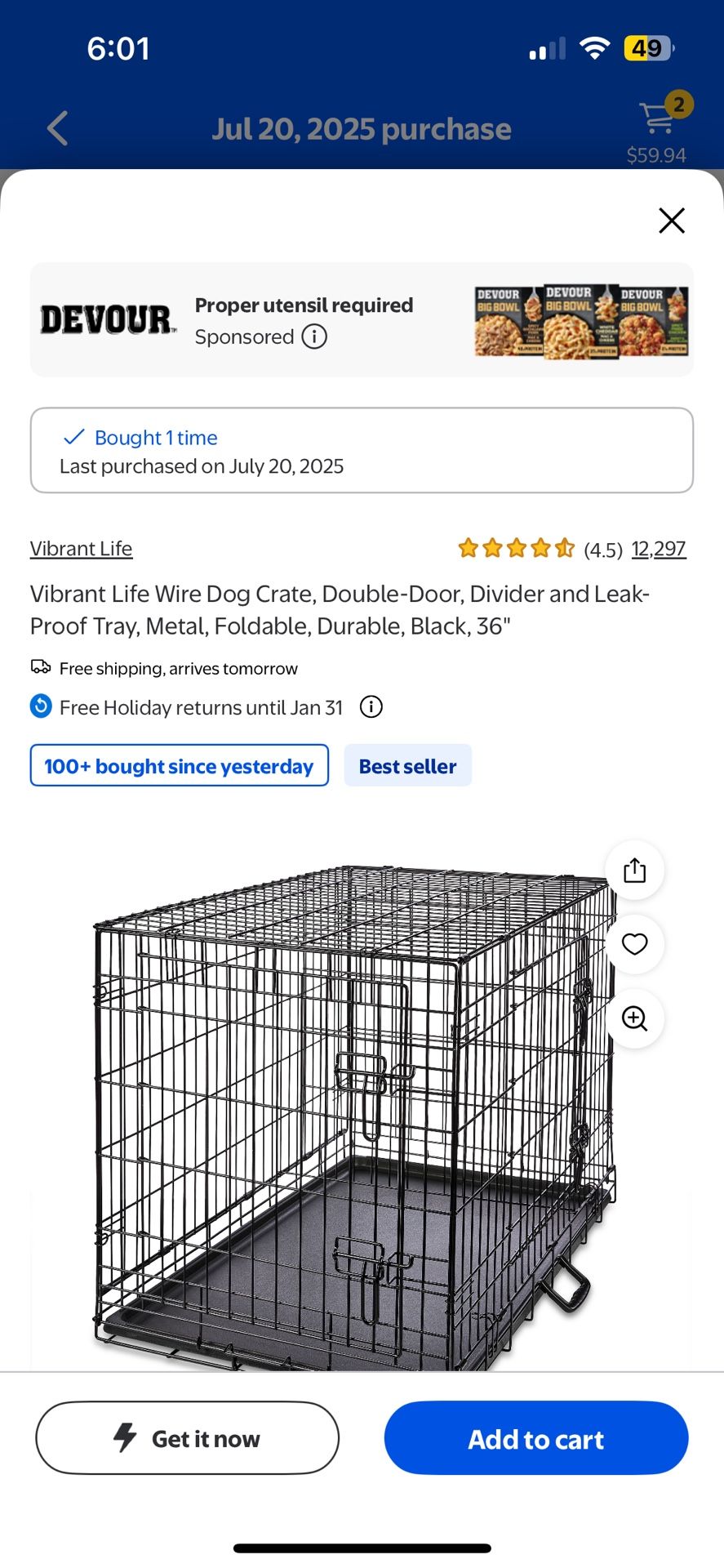Open the Jul 20, 2025 purchase header
This screenshot has width=724, height=1568.
click(x=362, y=128)
